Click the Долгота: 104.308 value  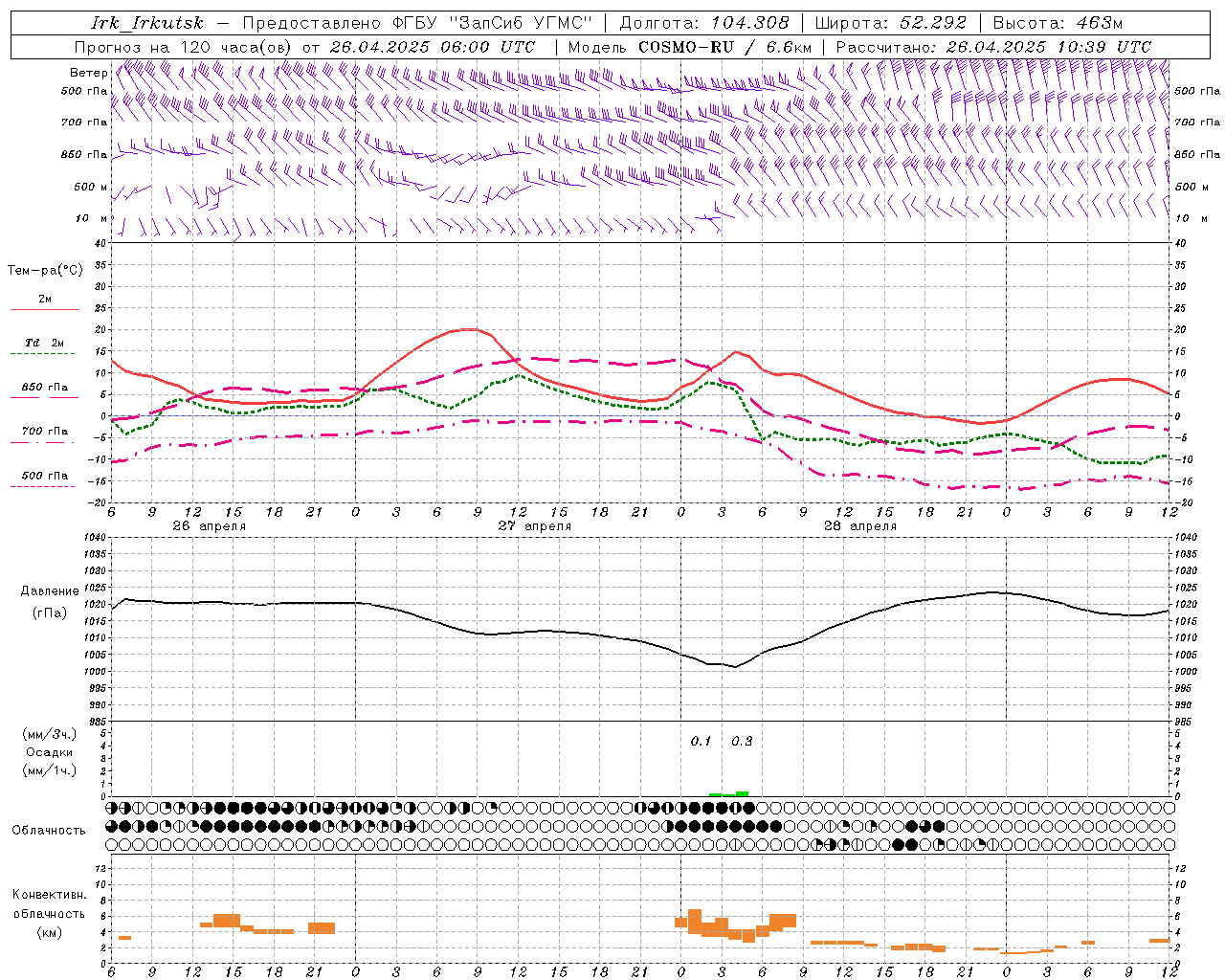pyautogui.click(x=703, y=23)
